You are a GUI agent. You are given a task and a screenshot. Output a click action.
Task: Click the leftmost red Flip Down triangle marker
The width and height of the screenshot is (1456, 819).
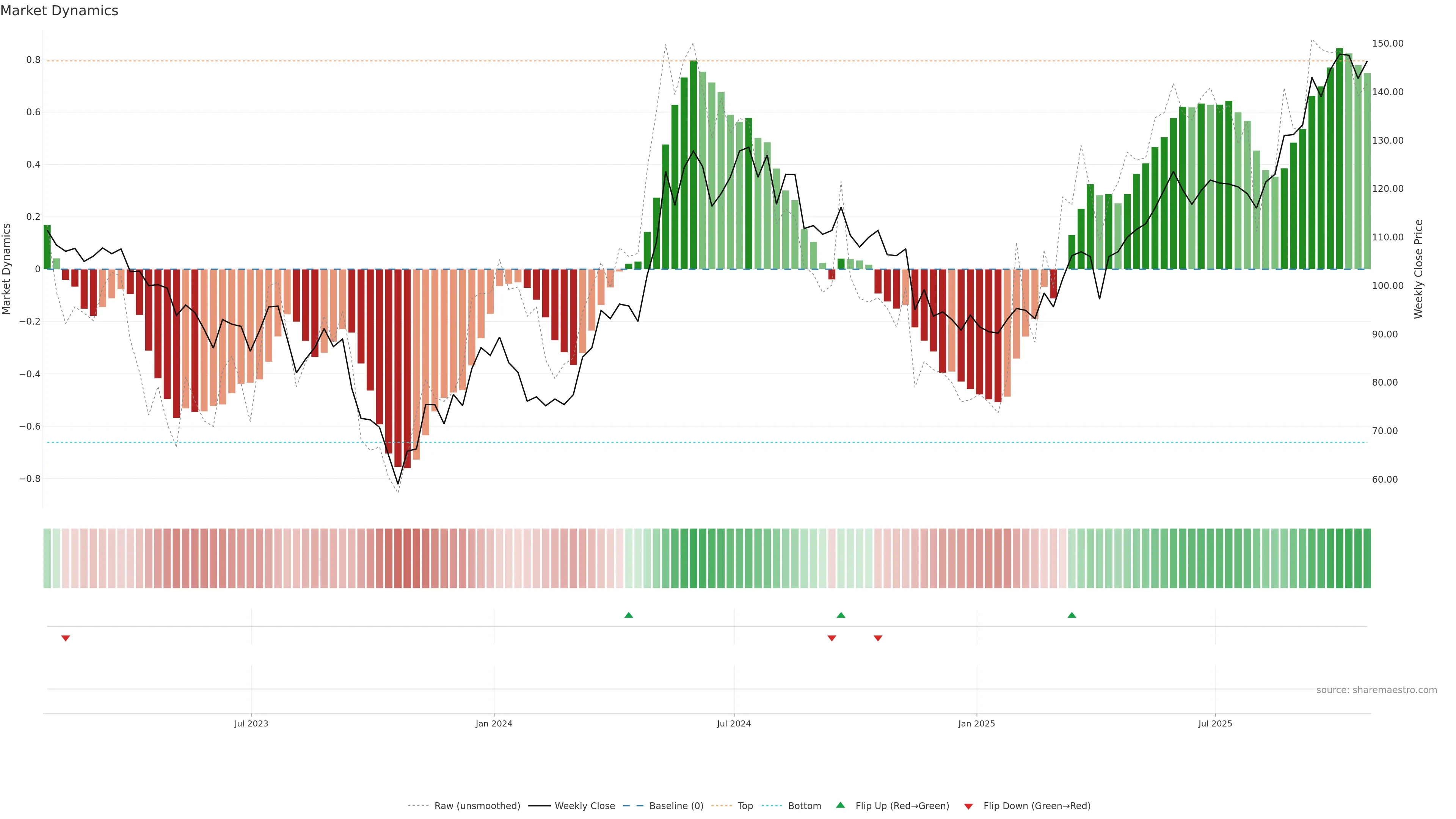[x=66, y=638]
